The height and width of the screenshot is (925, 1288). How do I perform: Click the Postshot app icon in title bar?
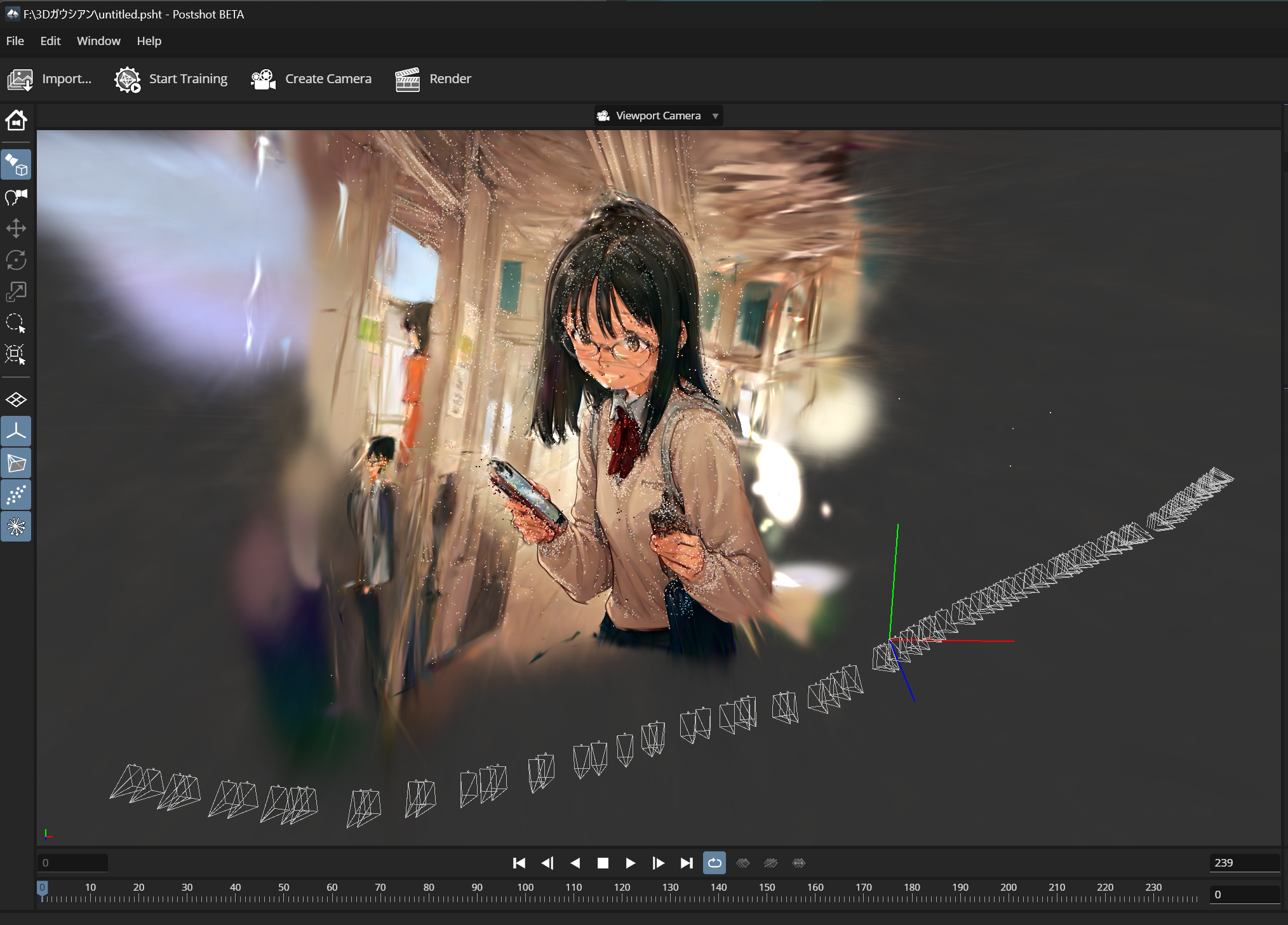tap(13, 14)
